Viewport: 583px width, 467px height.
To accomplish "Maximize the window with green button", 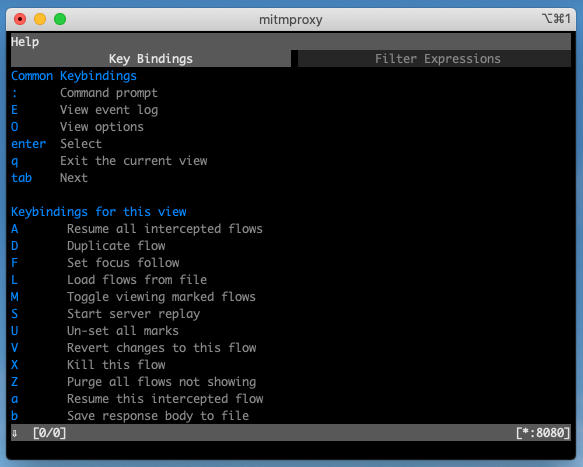I will point(60,19).
